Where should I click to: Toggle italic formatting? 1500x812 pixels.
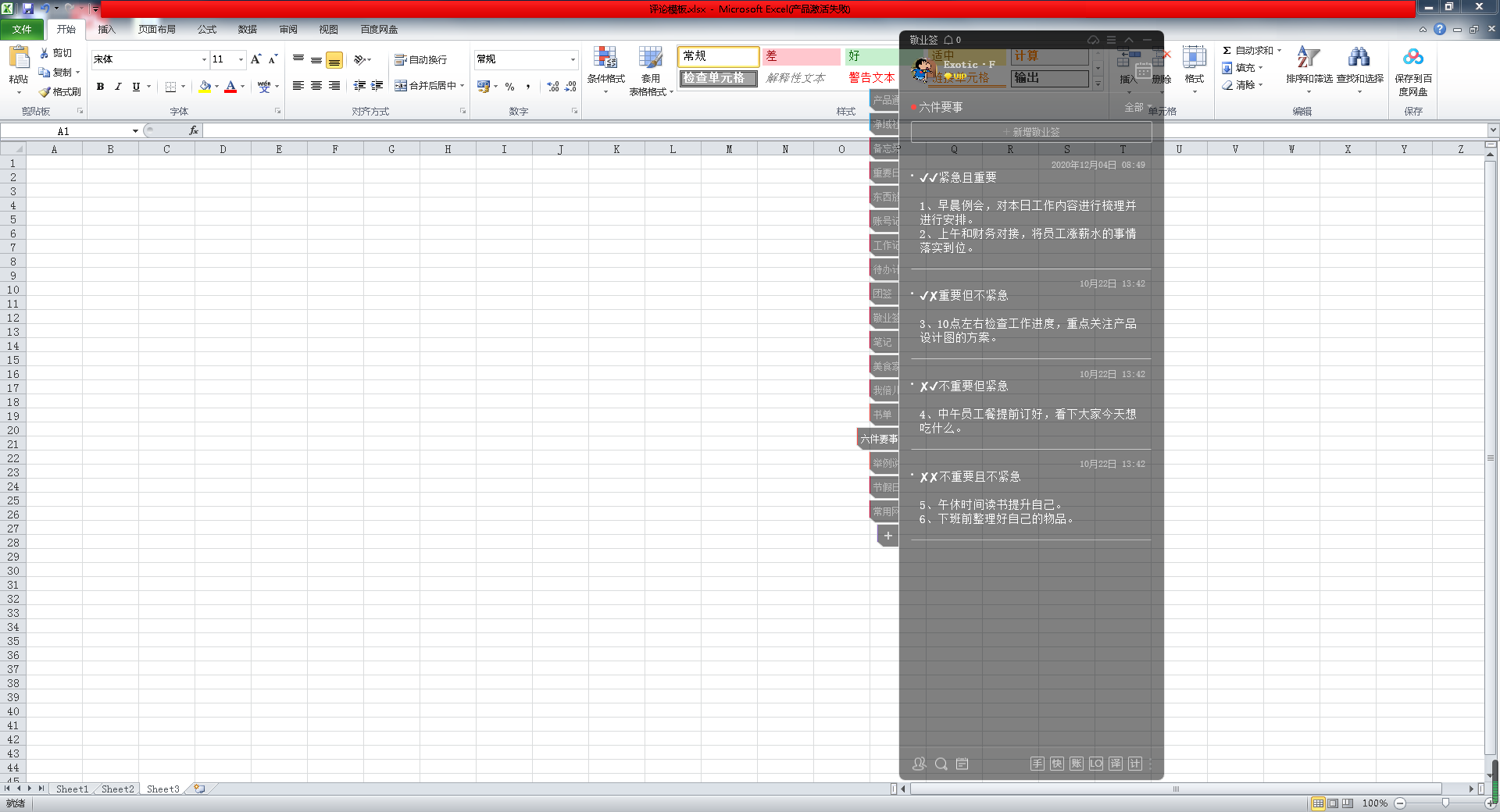(x=118, y=87)
